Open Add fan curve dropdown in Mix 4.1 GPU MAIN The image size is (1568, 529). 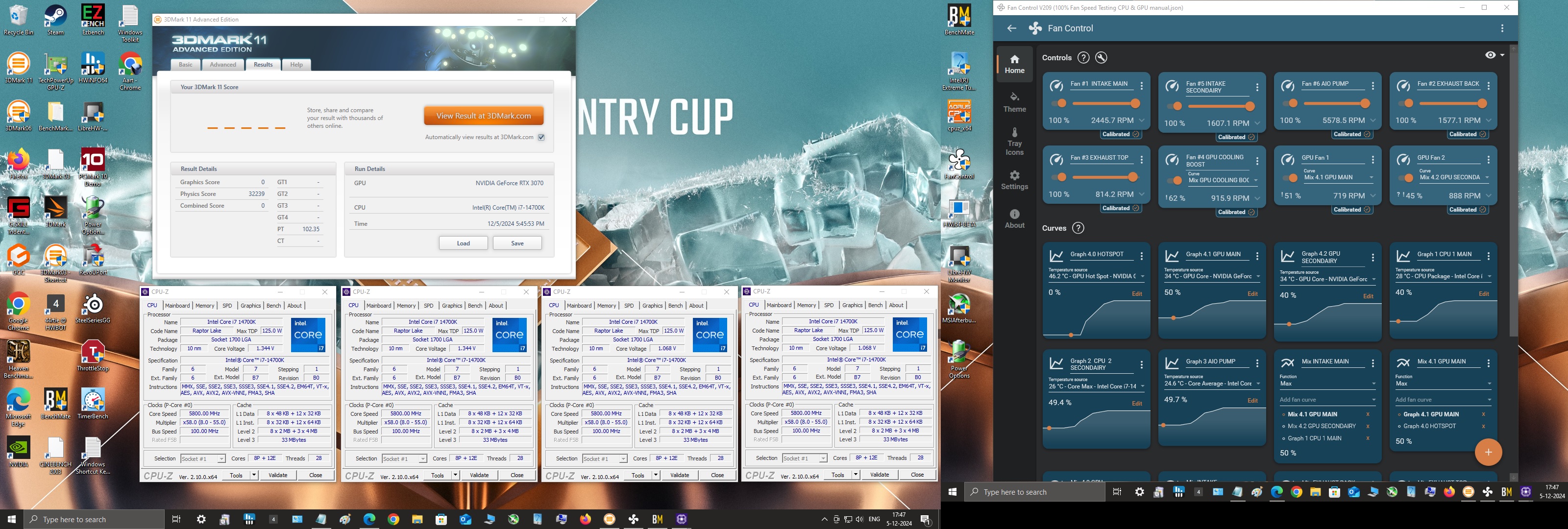click(x=1443, y=399)
